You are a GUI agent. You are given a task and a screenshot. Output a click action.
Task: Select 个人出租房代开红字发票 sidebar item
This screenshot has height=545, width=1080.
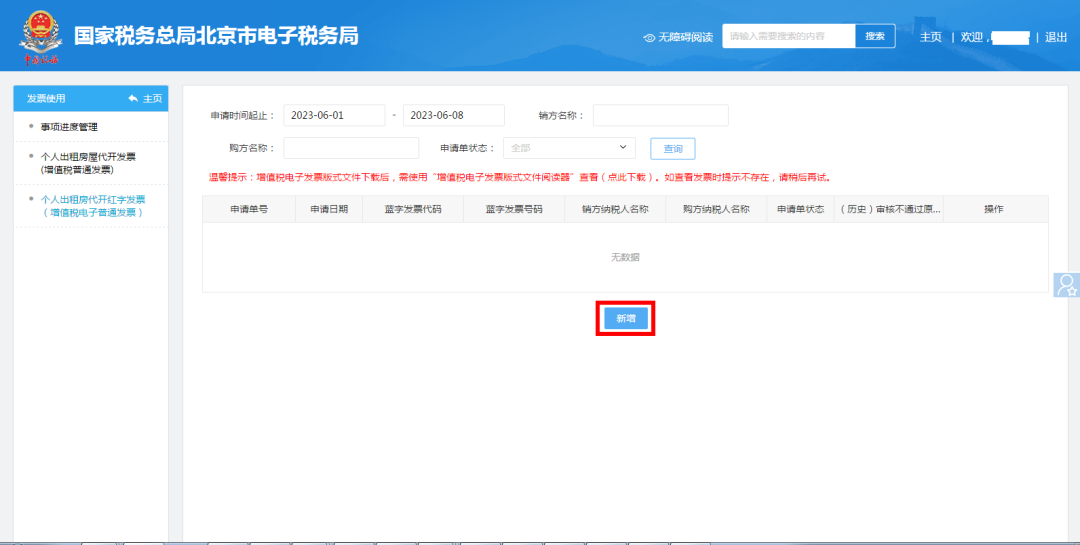[x=92, y=205]
